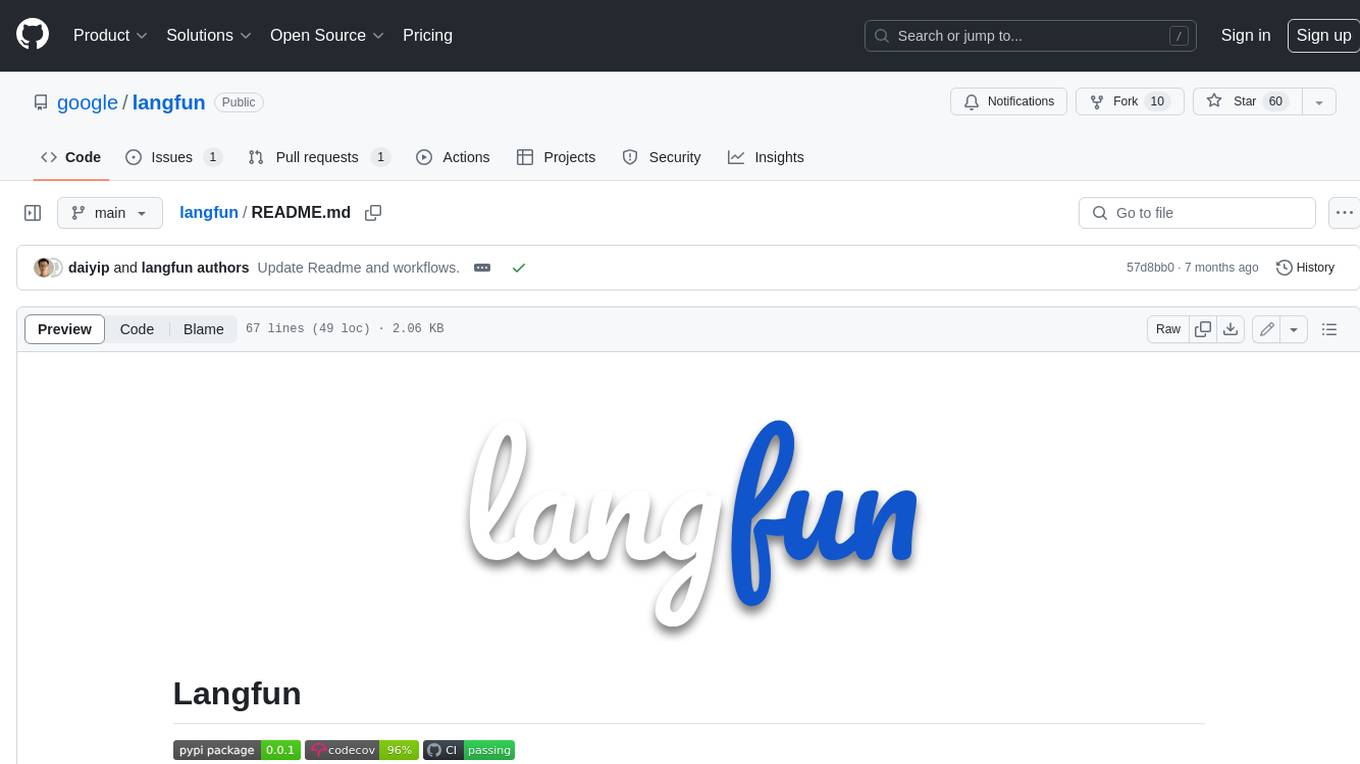
Task: Open the main branch selector
Action: (x=109, y=213)
